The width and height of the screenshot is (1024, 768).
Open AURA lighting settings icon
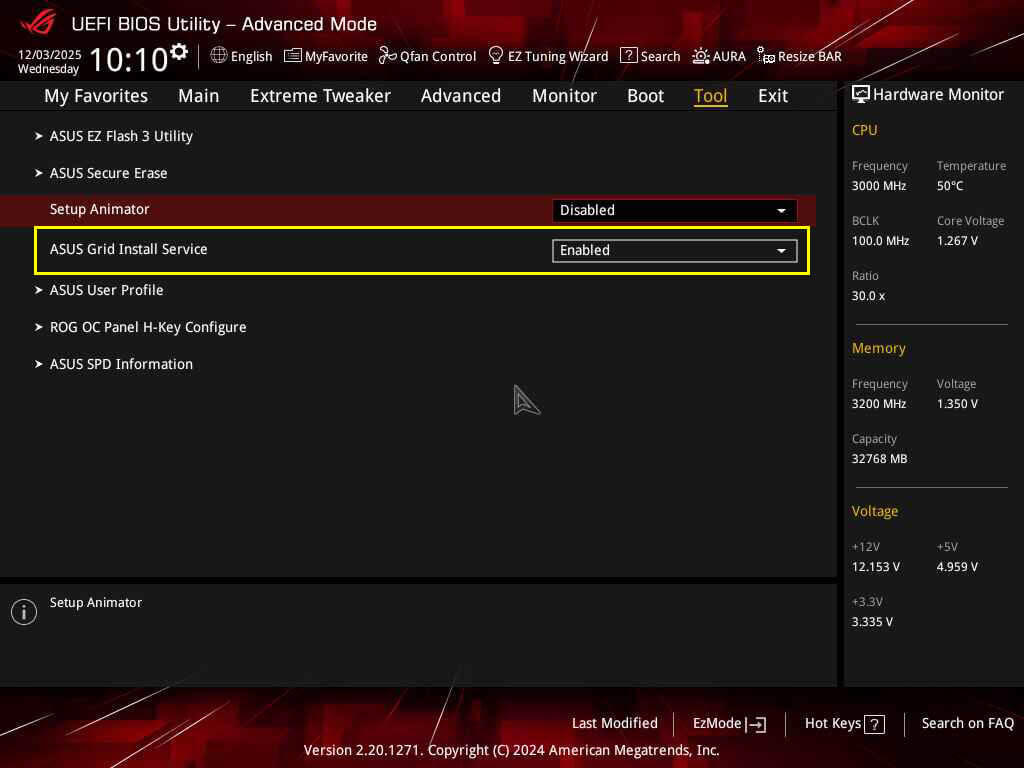click(x=701, y=56)
